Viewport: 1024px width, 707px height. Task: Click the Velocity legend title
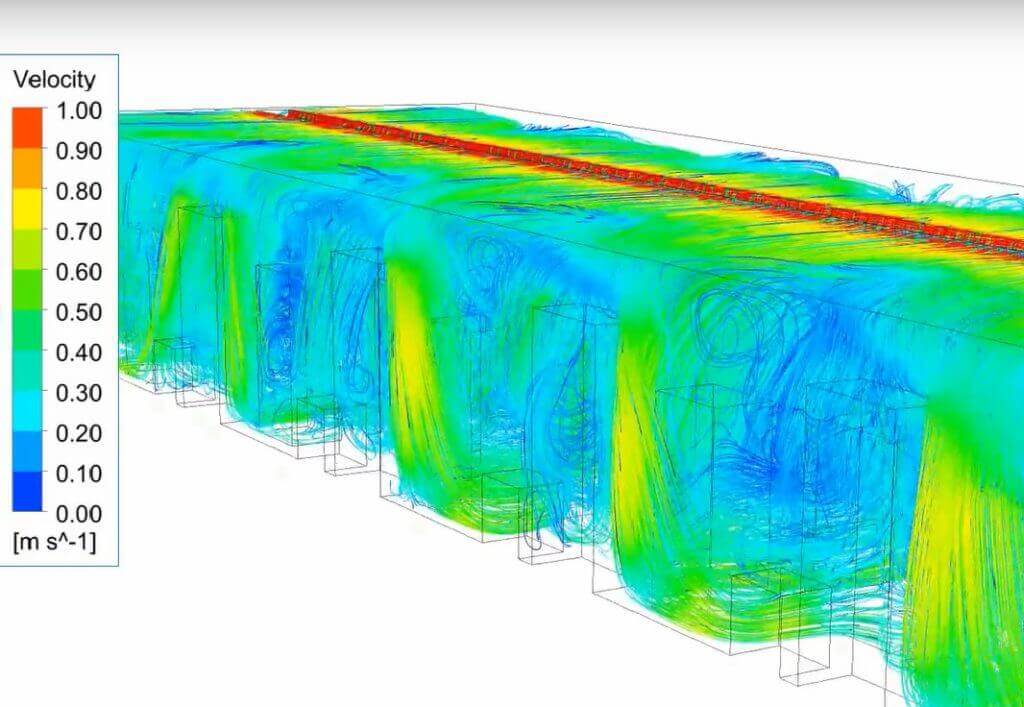pos(55,80)
